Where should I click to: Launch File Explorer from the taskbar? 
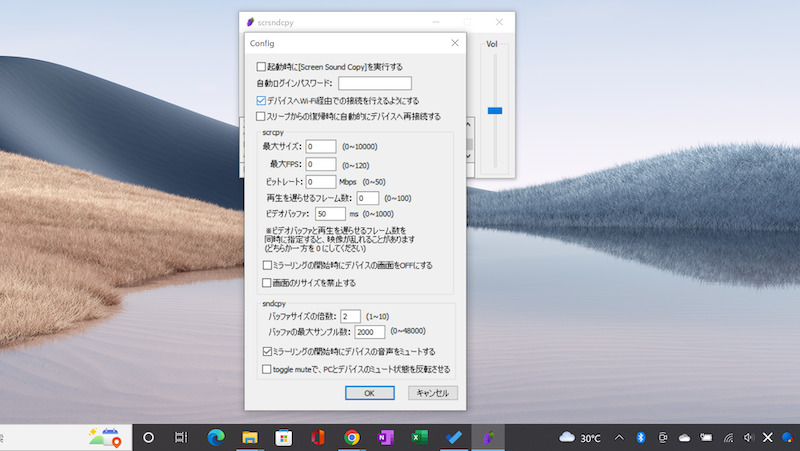(249, 437)
